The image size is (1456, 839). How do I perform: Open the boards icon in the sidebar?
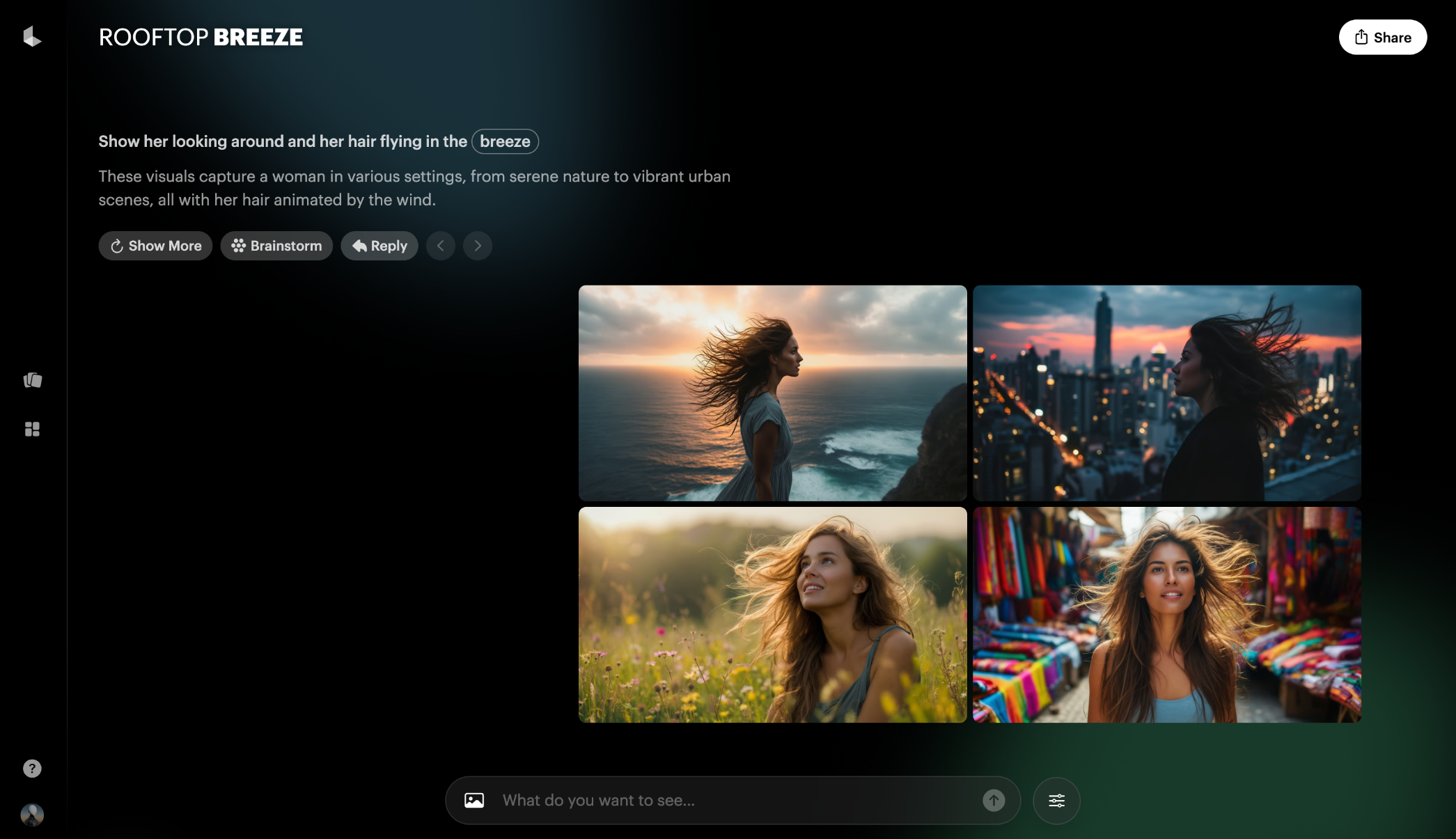click(x=33, y=380)
